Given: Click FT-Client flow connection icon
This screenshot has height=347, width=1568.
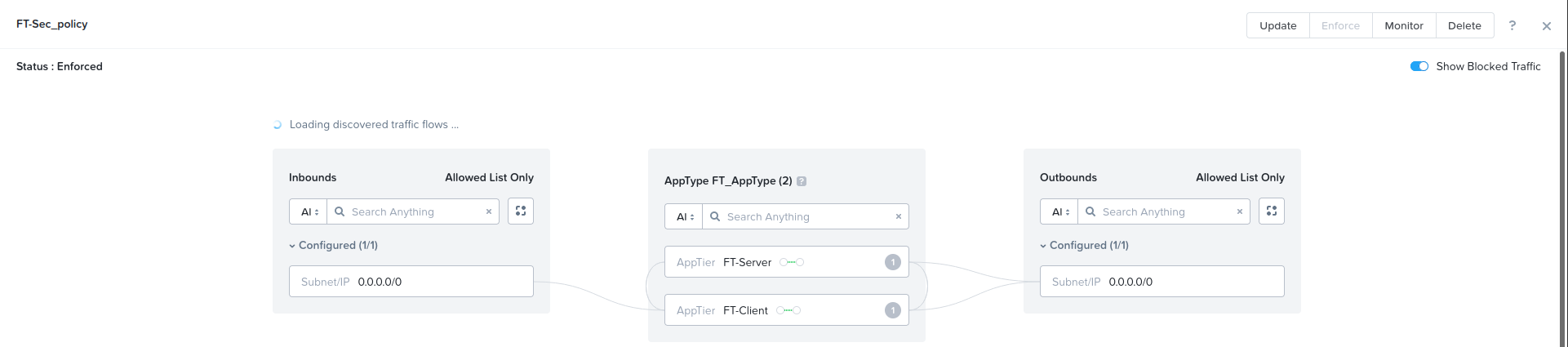Looking at the screenshot, I should click(x=788, y=310).
